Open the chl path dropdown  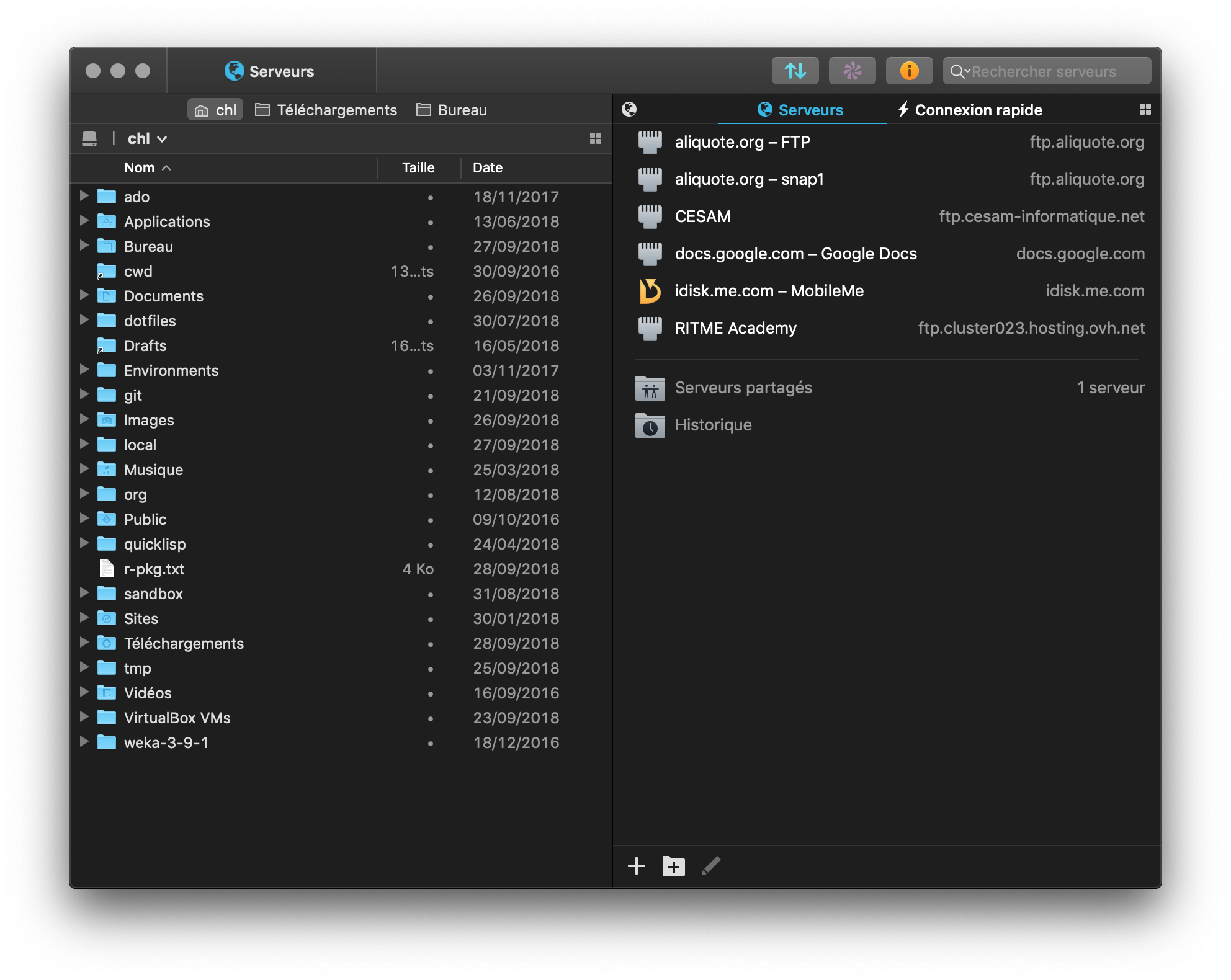(x=148, y=139)
